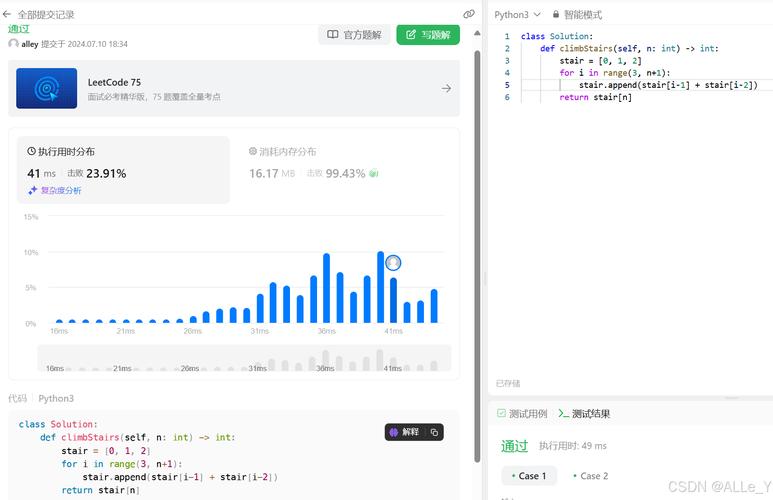The width and height of the screenshot is (773, 500).
Task: Click the mini overview range slider under chart
Action: (x=245, y=358)
